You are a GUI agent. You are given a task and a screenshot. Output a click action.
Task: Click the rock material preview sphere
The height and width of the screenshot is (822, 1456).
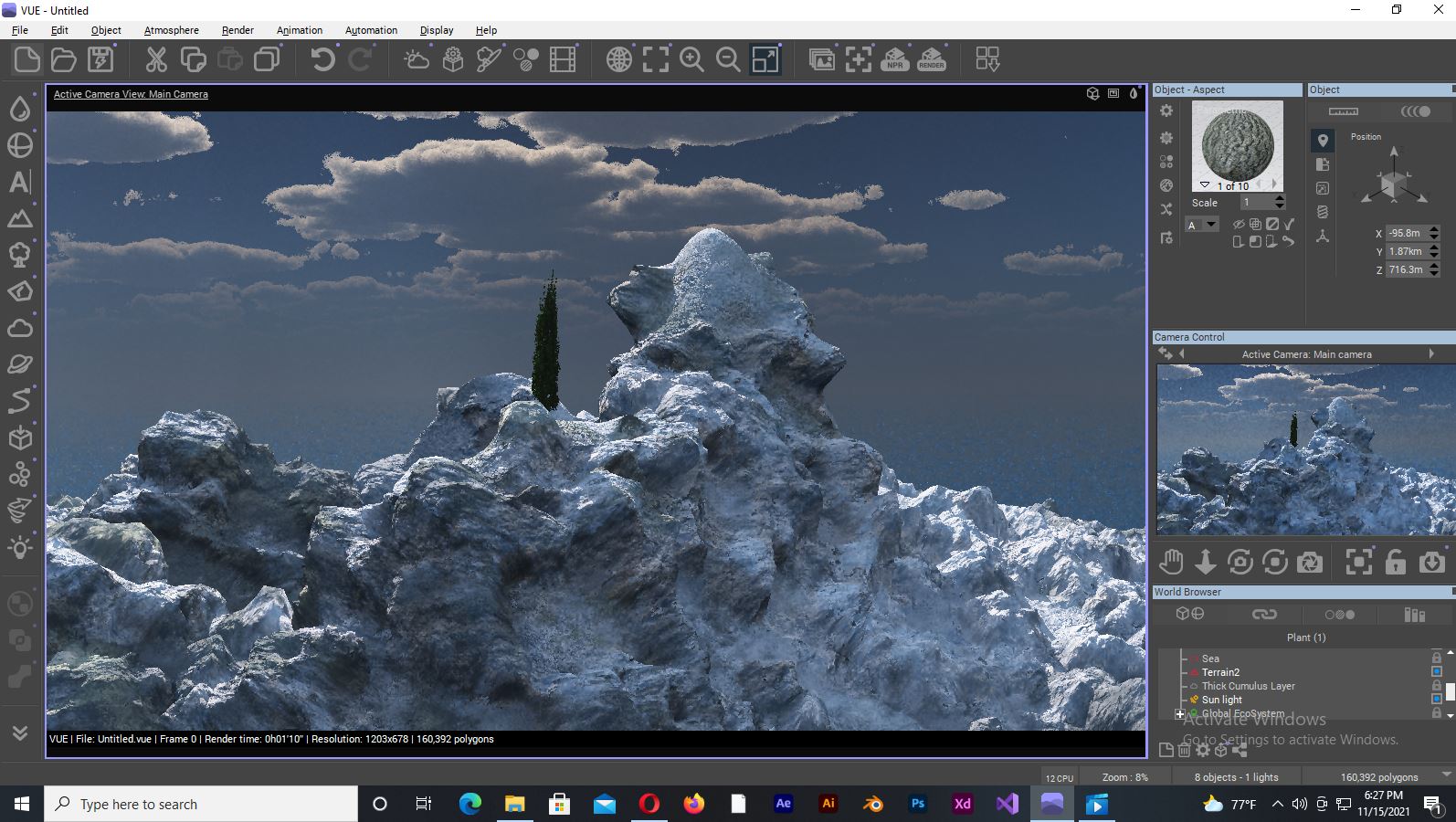point(1237,144)
